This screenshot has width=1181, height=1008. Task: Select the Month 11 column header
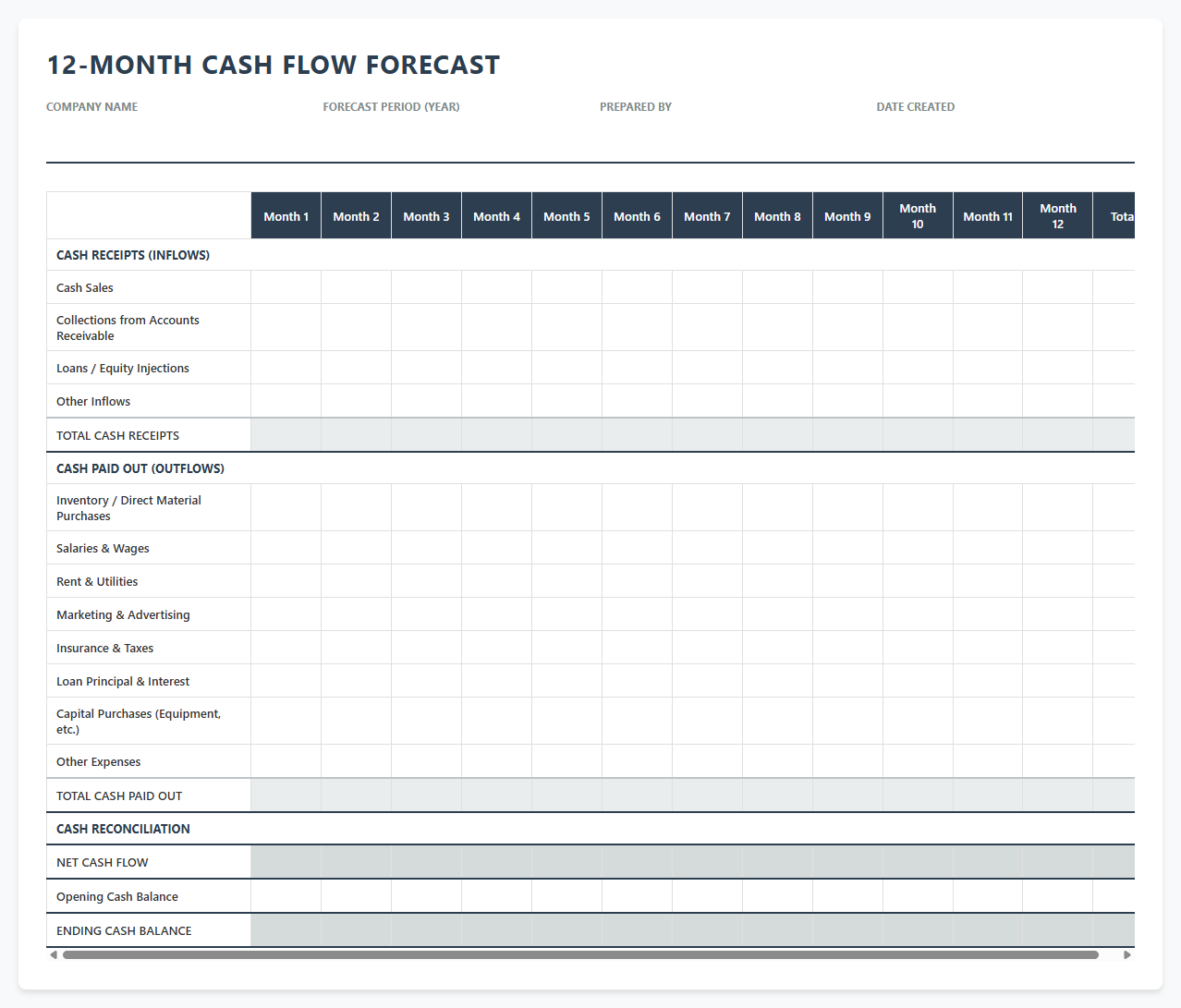click(x=988, y=215)
